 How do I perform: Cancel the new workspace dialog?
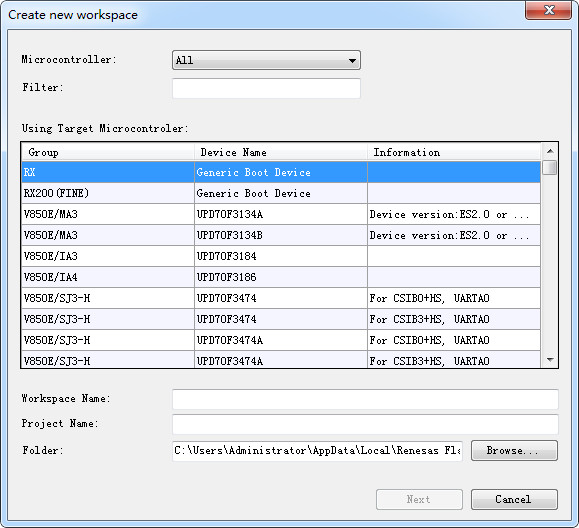(x=514, y=500)
